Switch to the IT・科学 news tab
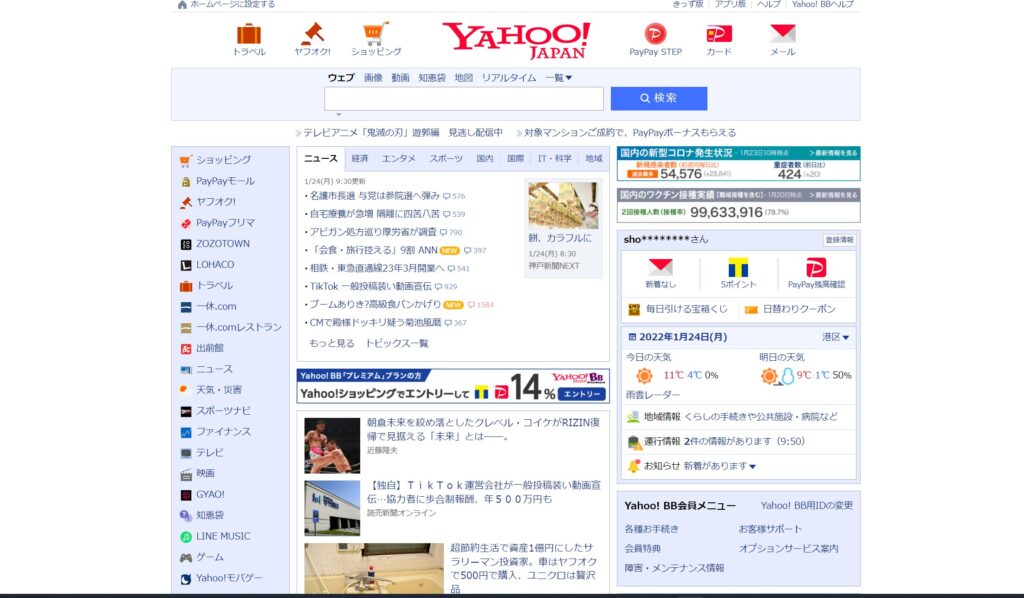Image resolution: width=1024 pixels, height=598 pixels. 554,159
